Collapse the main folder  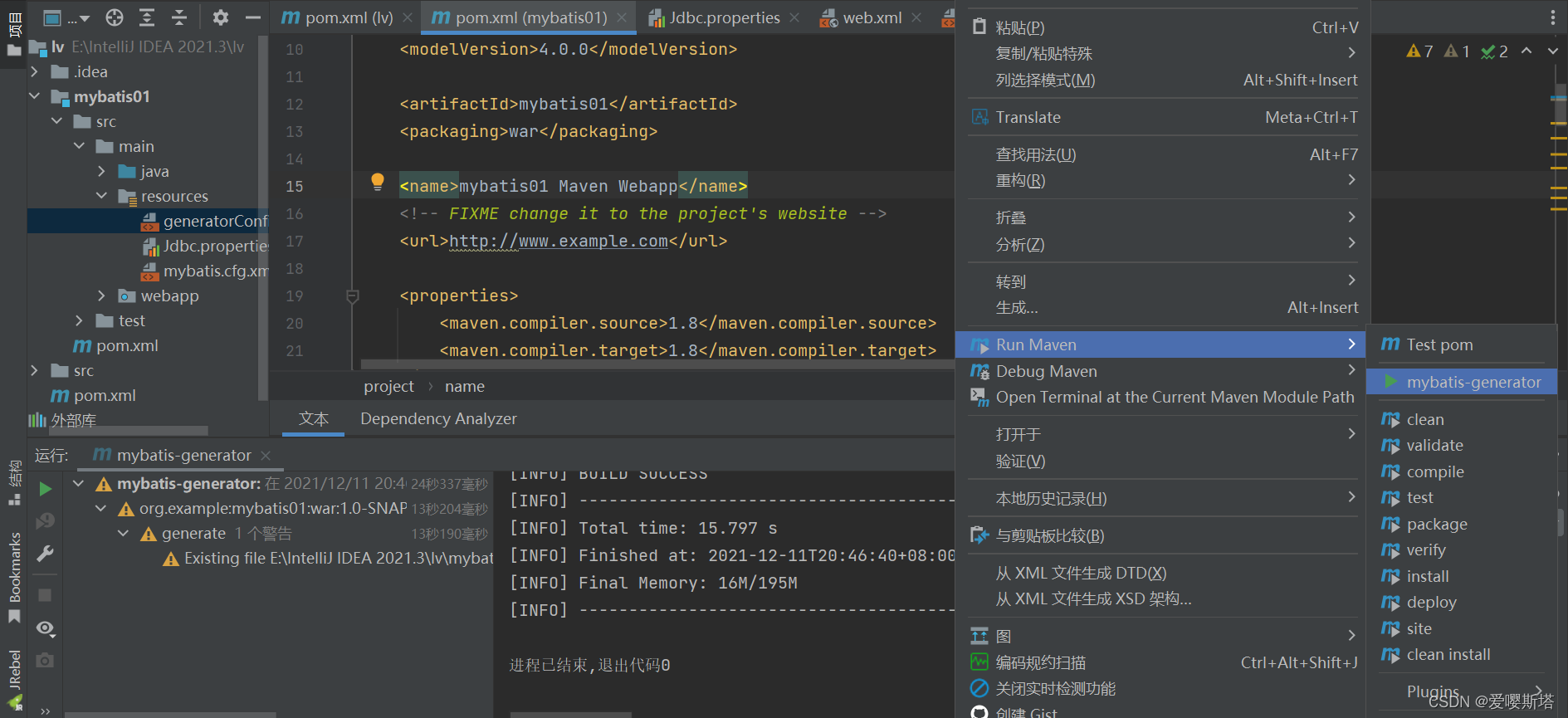tap(79, 146)
